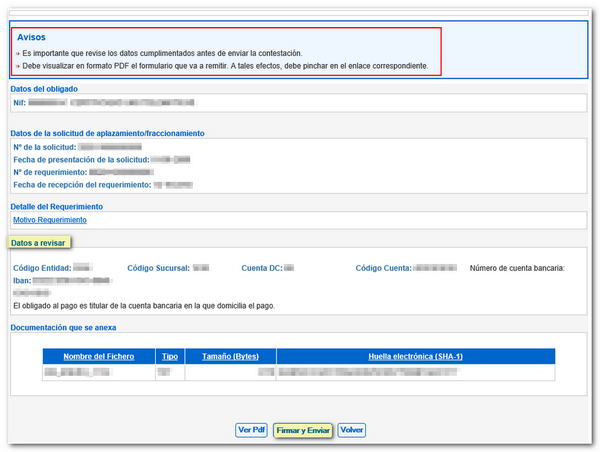
Task: Click the second red bullet in Avisos
Action: point(17,66)
